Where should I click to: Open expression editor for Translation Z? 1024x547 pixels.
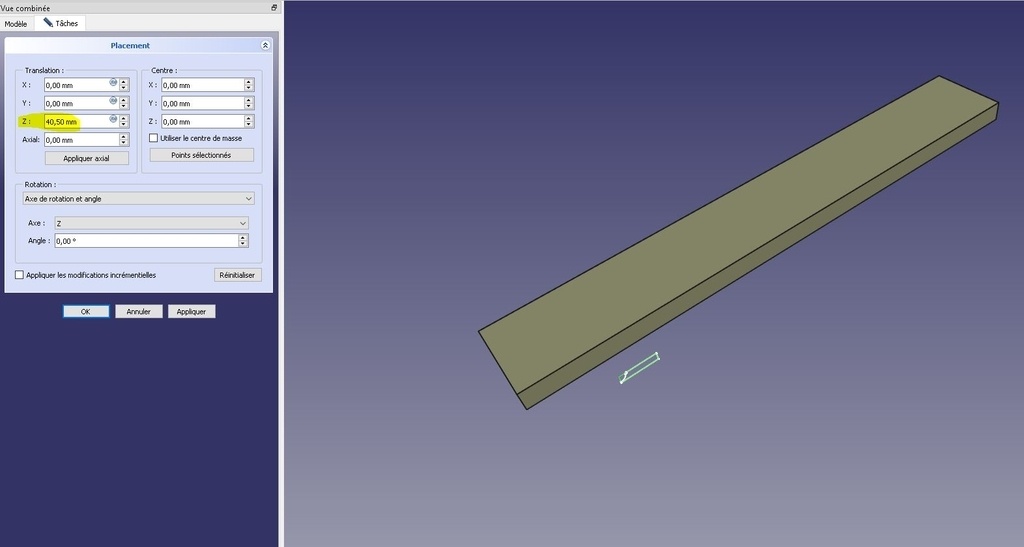(113, 119)
